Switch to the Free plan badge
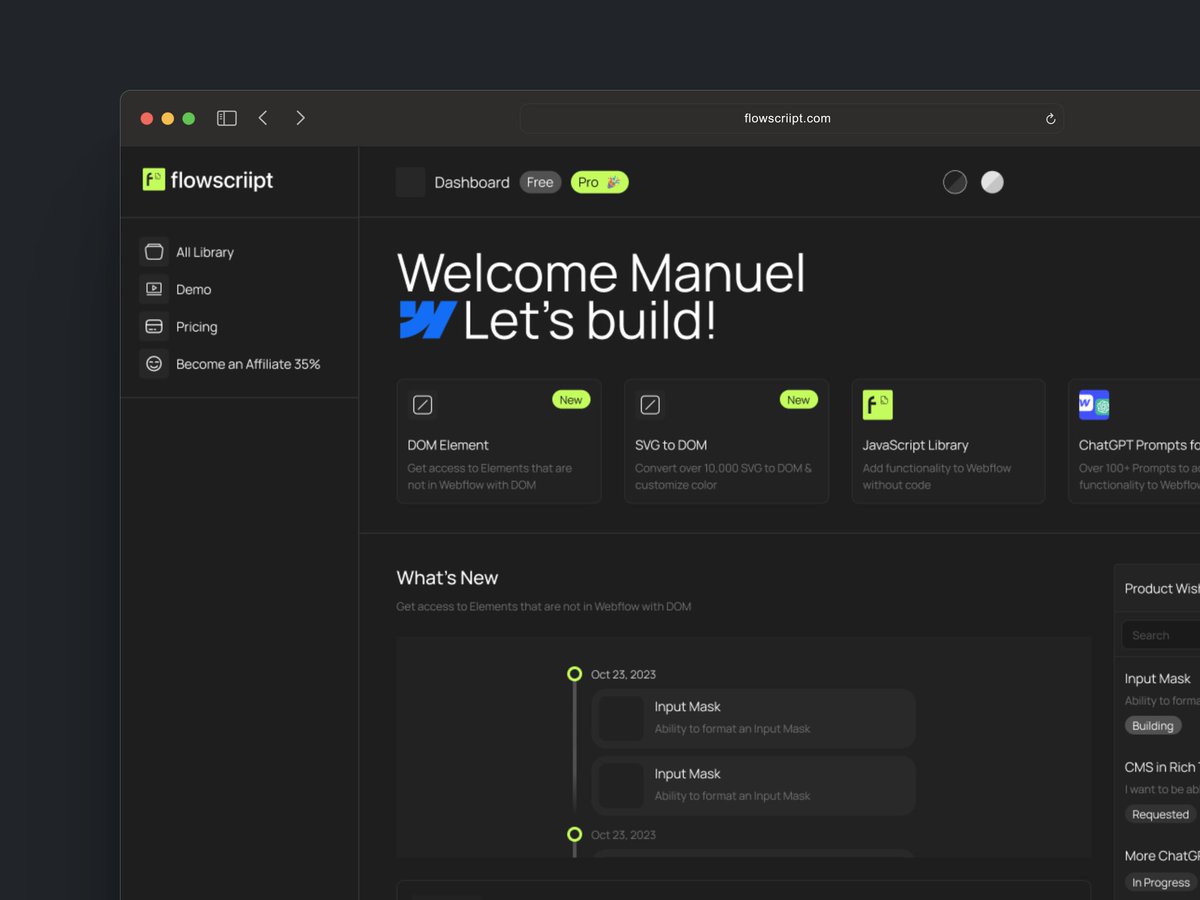1200x900 pixels. click(x=540, y=182)
